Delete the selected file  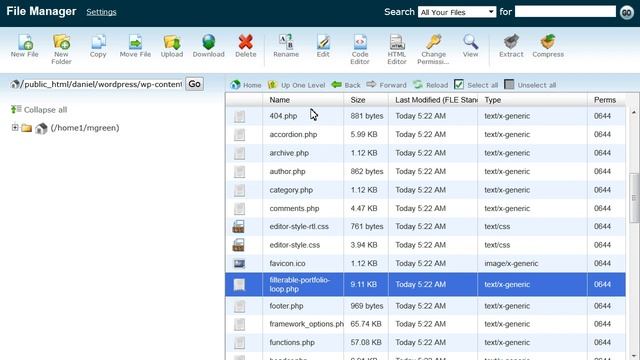[x=246, y=46]
